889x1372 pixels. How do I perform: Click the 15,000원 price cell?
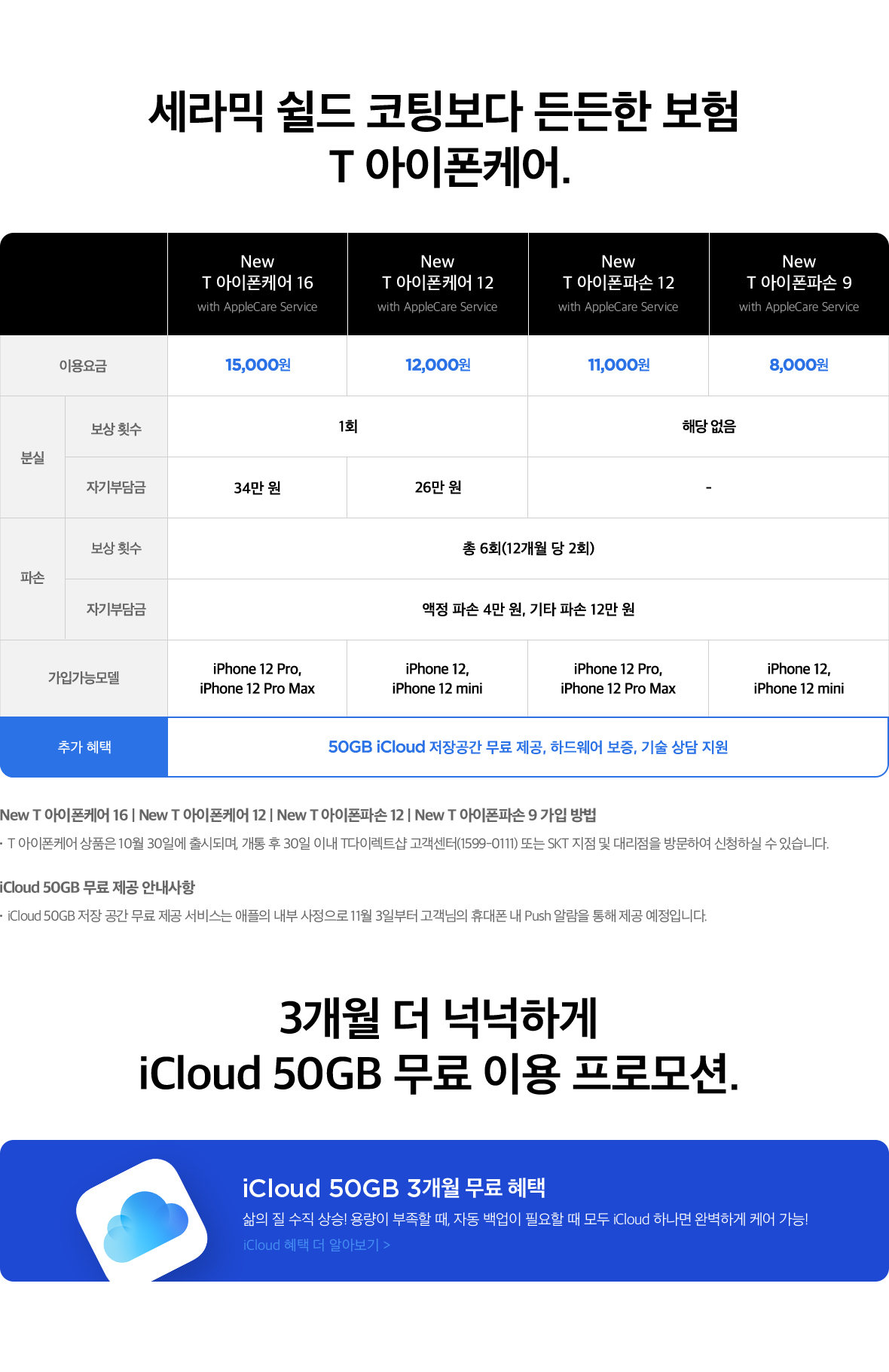[258, 365]
